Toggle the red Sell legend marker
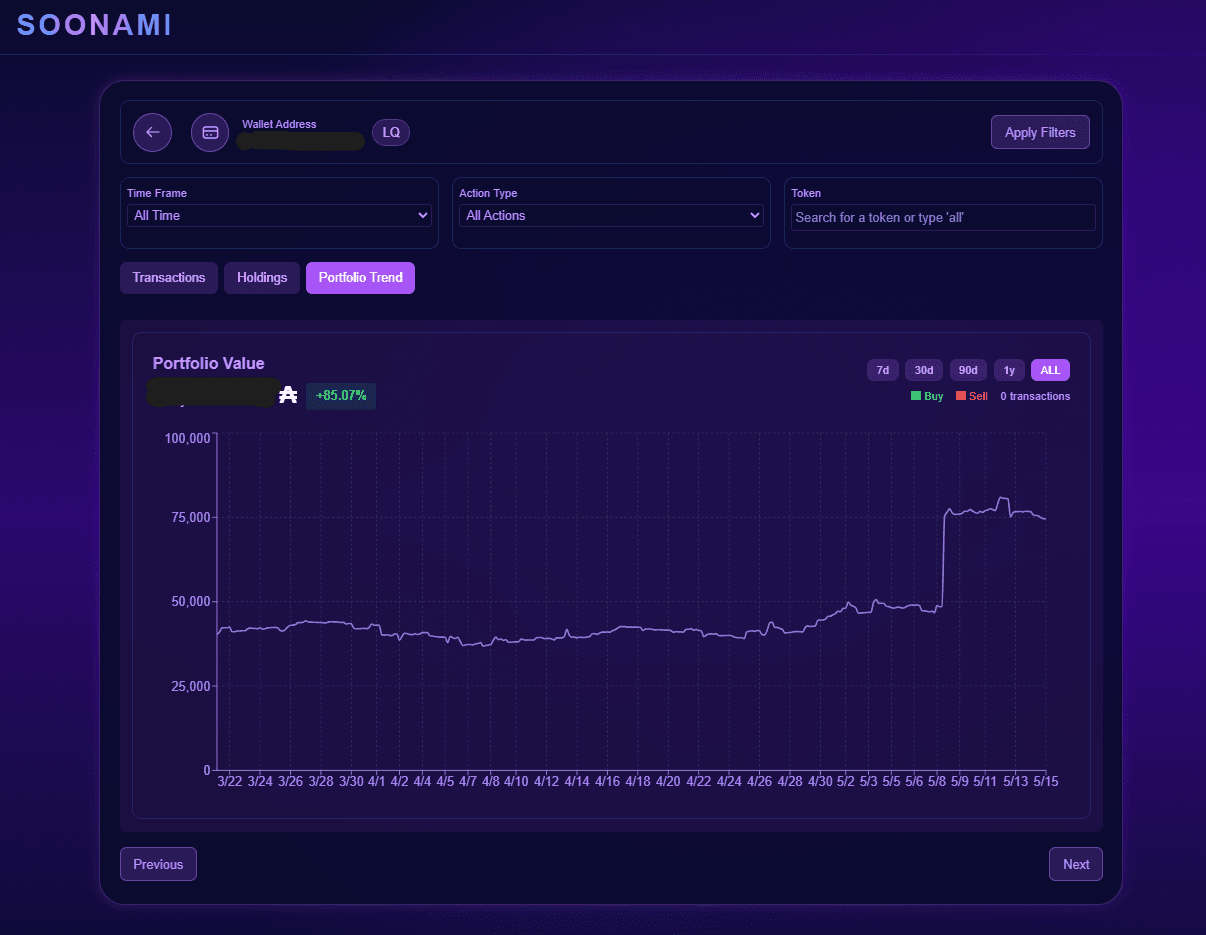Screen dimensions: 1206x935 [961, 396]
